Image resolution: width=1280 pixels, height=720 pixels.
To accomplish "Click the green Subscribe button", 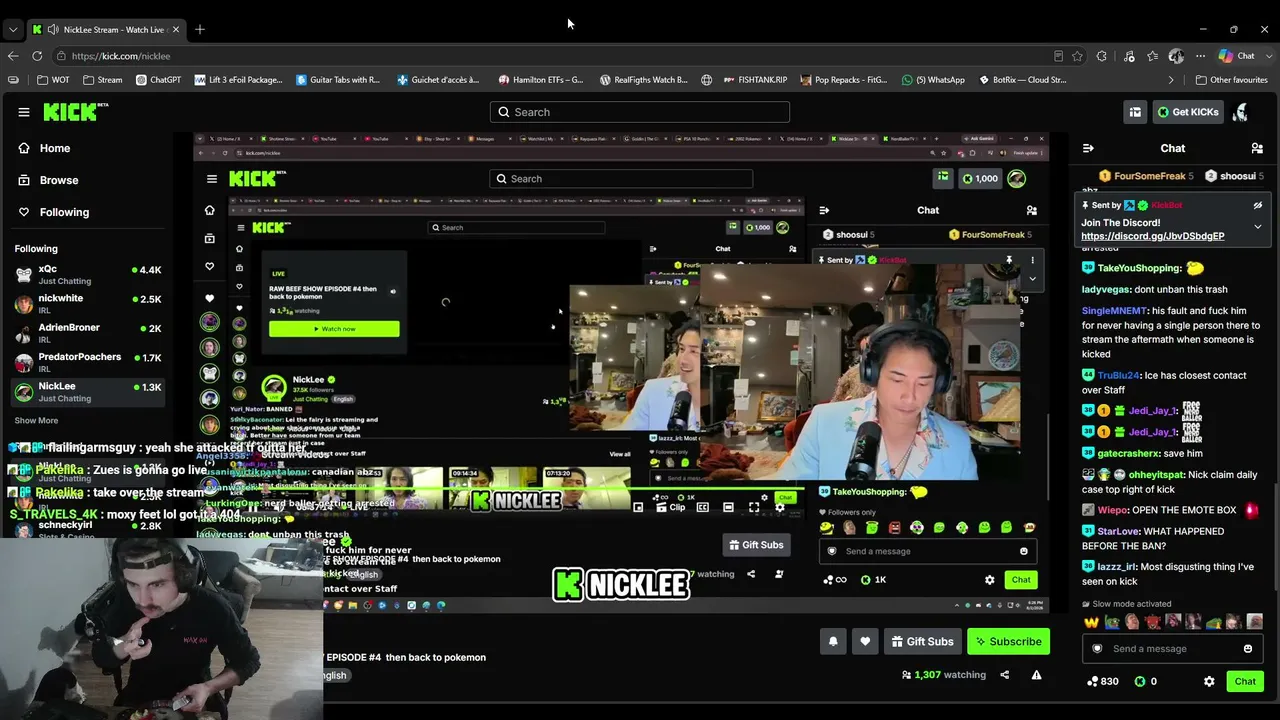I will click(x=1009, y=641).
